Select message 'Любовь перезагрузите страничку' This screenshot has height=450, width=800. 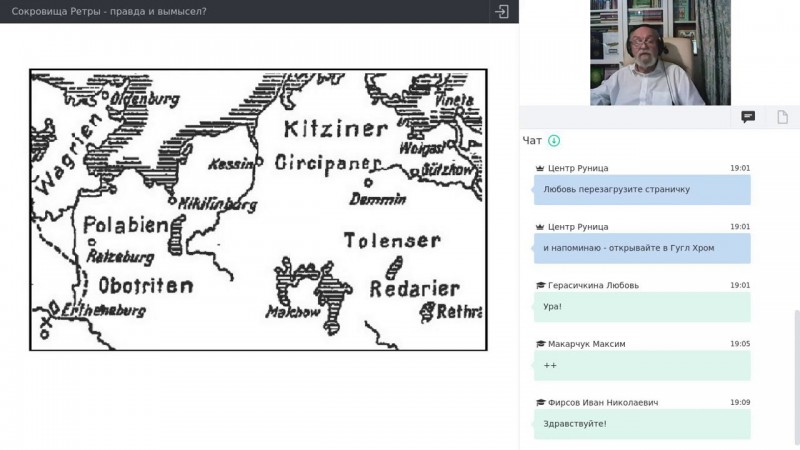coord(642,189)
